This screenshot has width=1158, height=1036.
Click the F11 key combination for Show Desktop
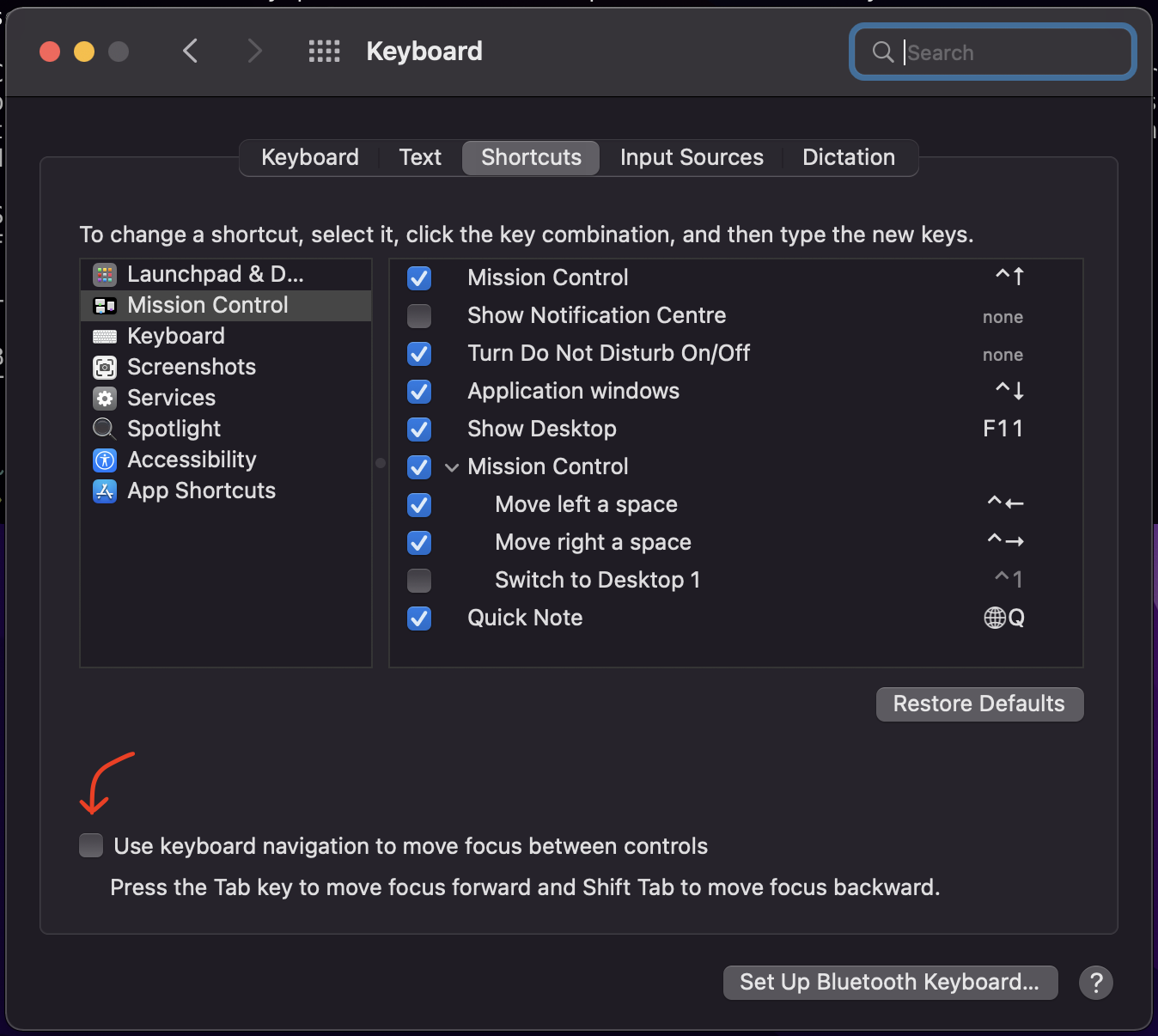tap(1003, 429)
